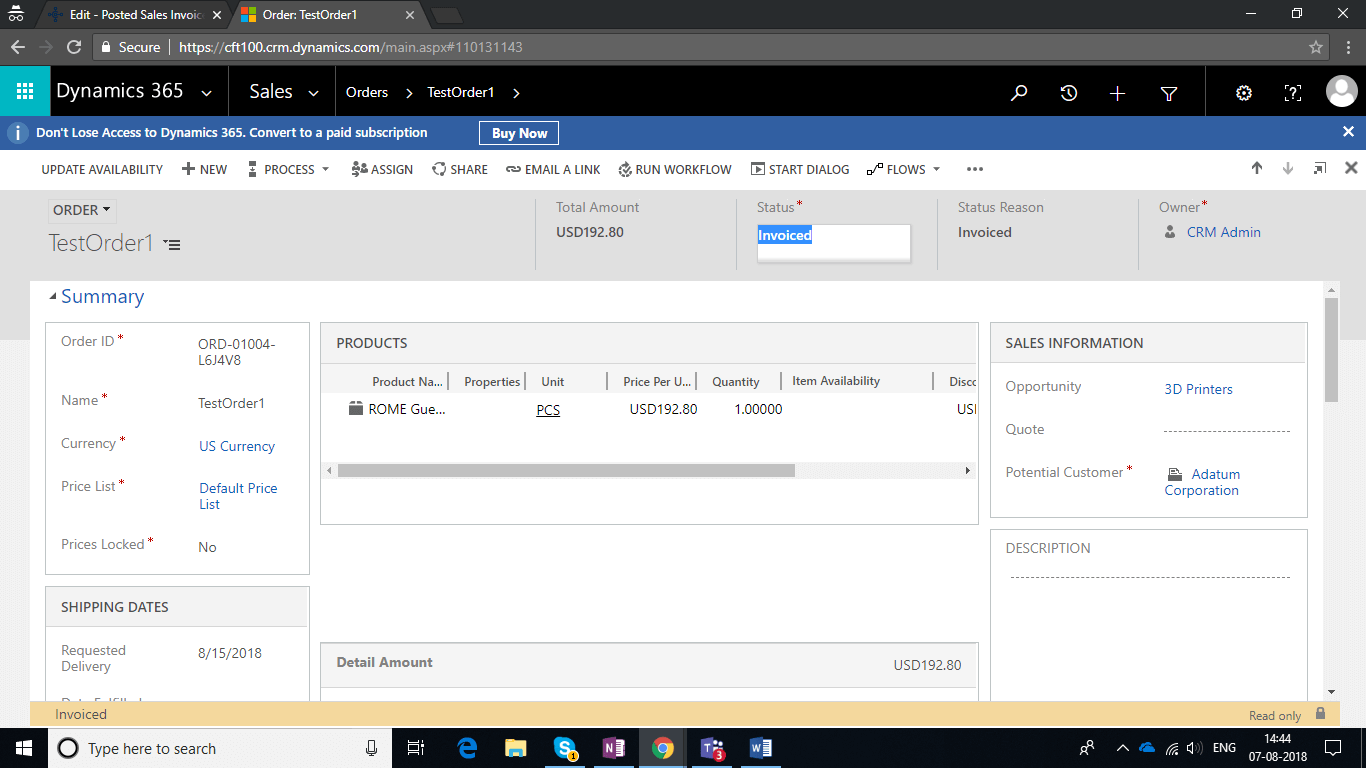Open the 3D Printers opportunity link
Image resolution: width=1366 pixels, height=768 pixels.
[x=1198, y=389]
